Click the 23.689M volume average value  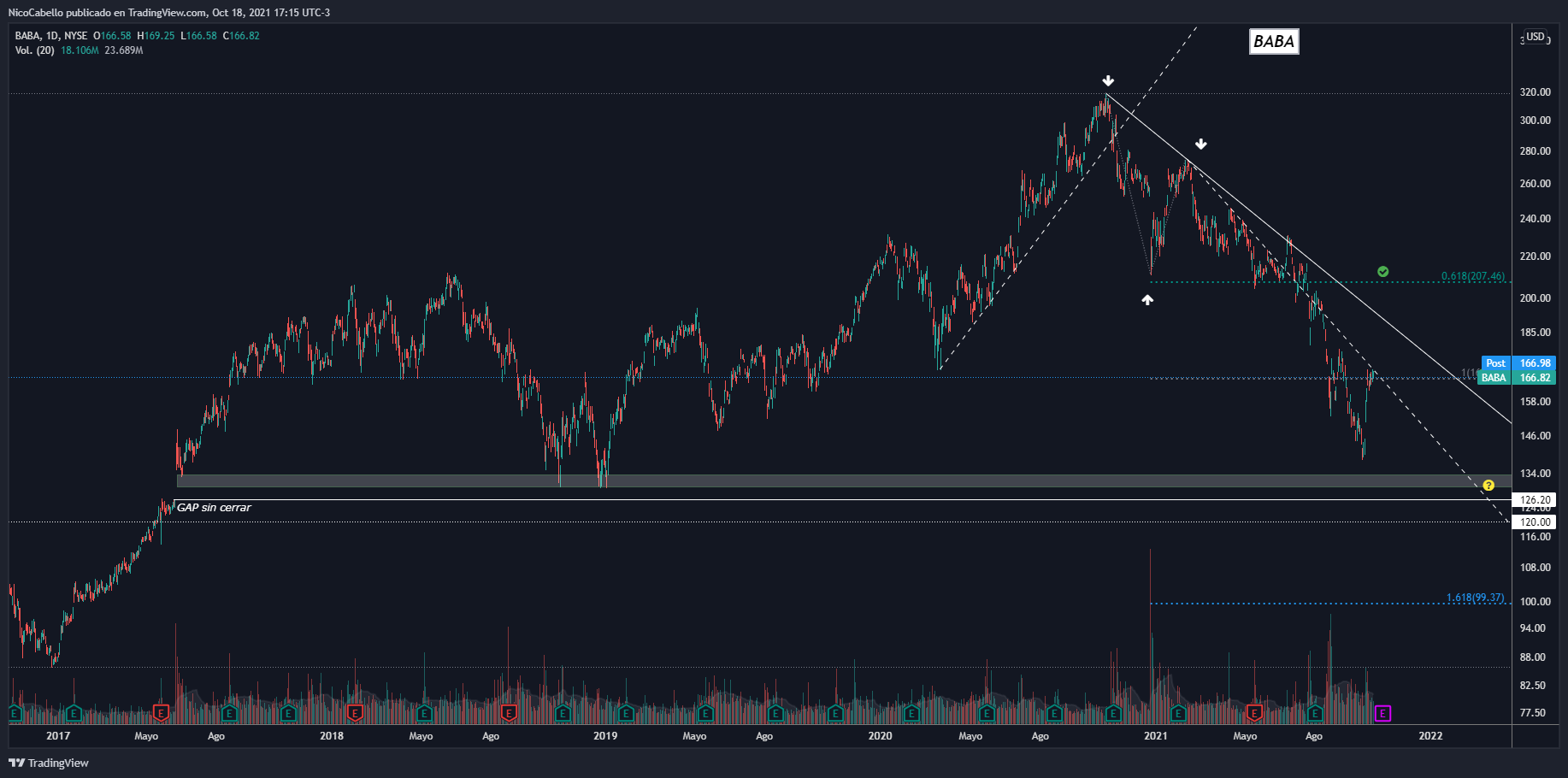[x=124, y=50]
